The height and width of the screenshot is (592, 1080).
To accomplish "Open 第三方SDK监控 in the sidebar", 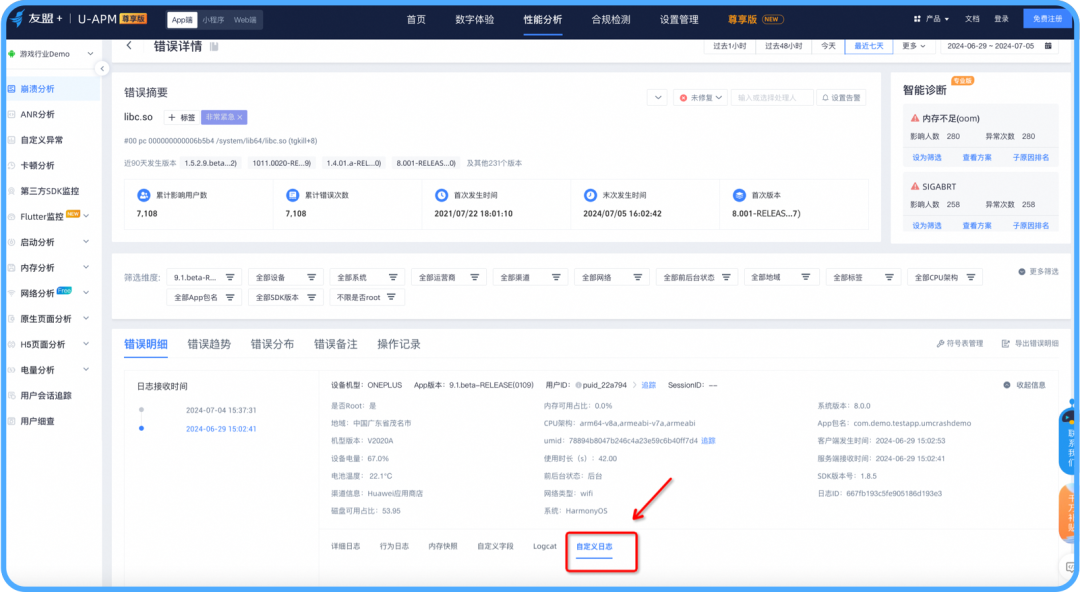I will tap(52, 191).
